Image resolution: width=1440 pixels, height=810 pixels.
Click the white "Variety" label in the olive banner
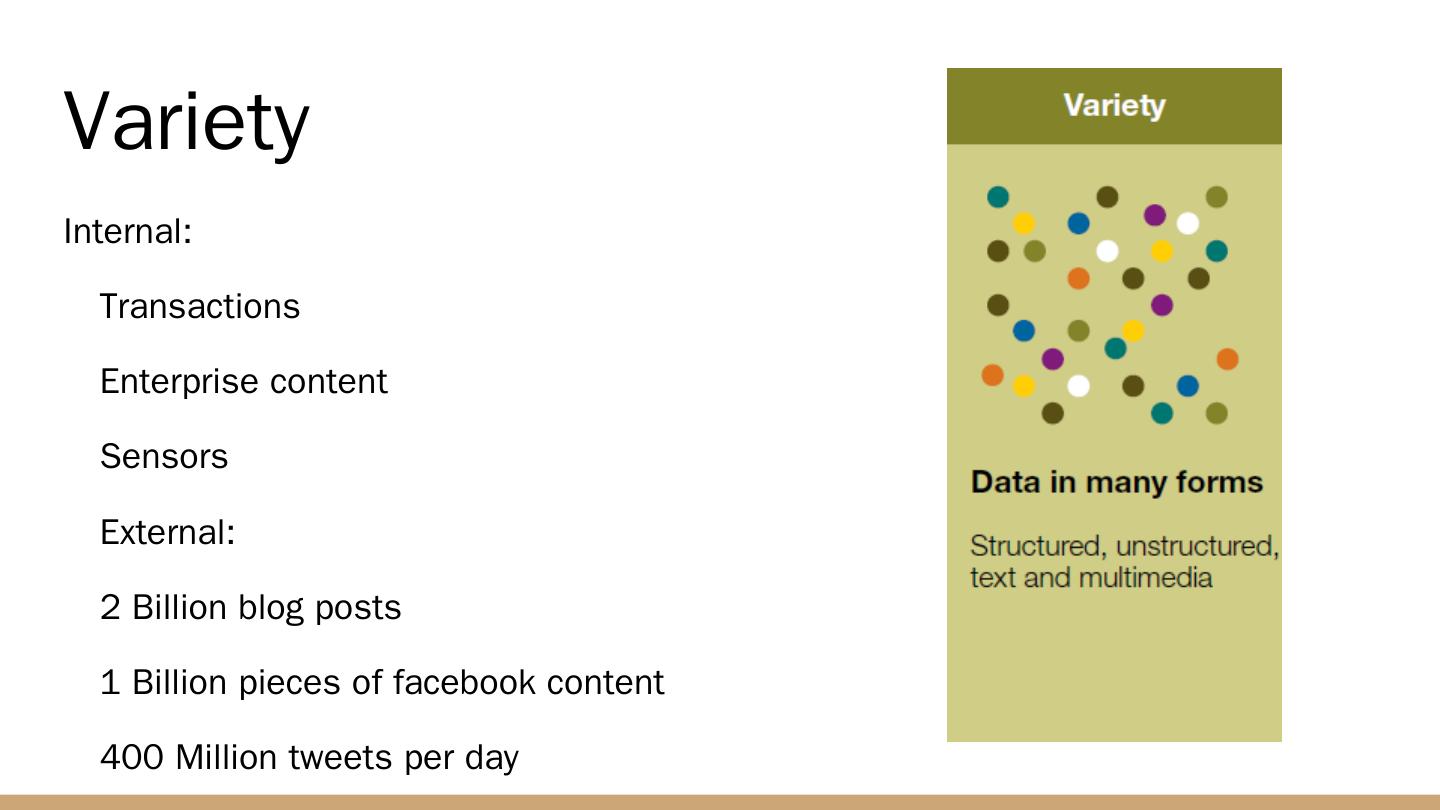pos(1114,106)
